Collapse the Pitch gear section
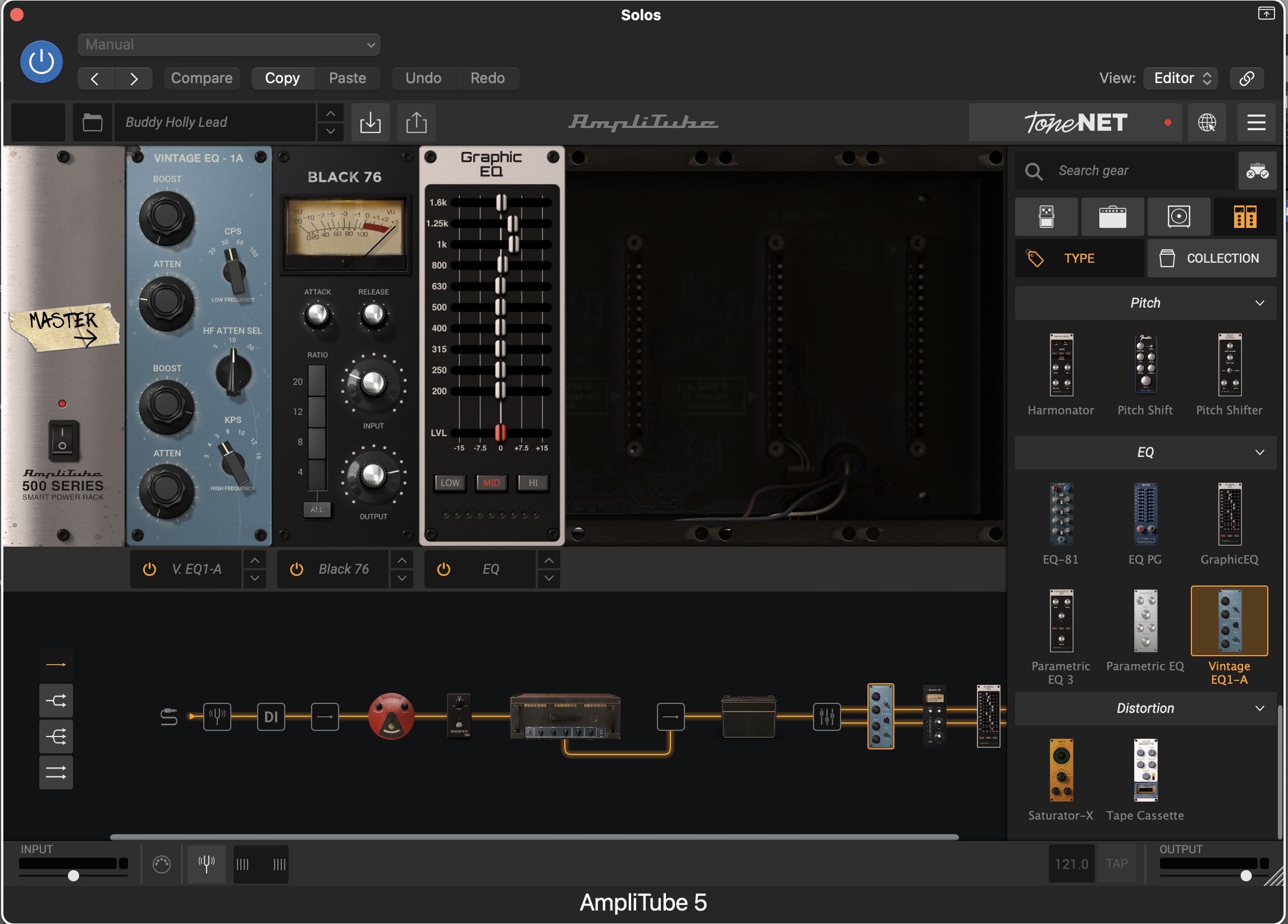1288x924 pixels. click(x=1260, y=303)
